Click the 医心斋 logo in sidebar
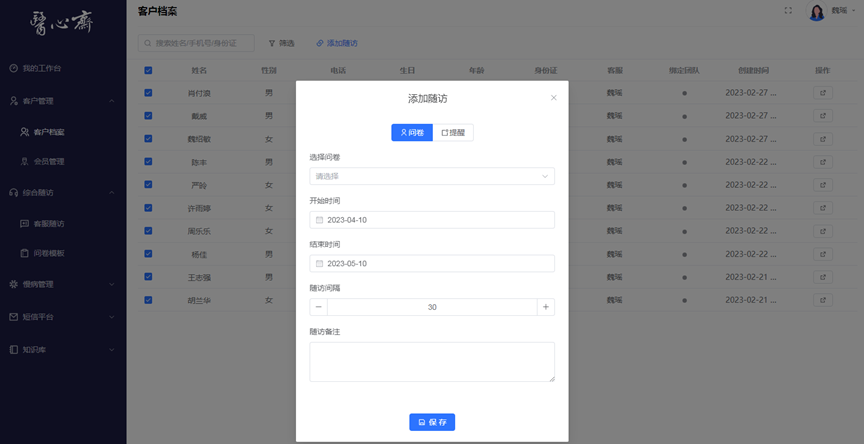Viewport: 864px width, 444px height. click(61, 23)
